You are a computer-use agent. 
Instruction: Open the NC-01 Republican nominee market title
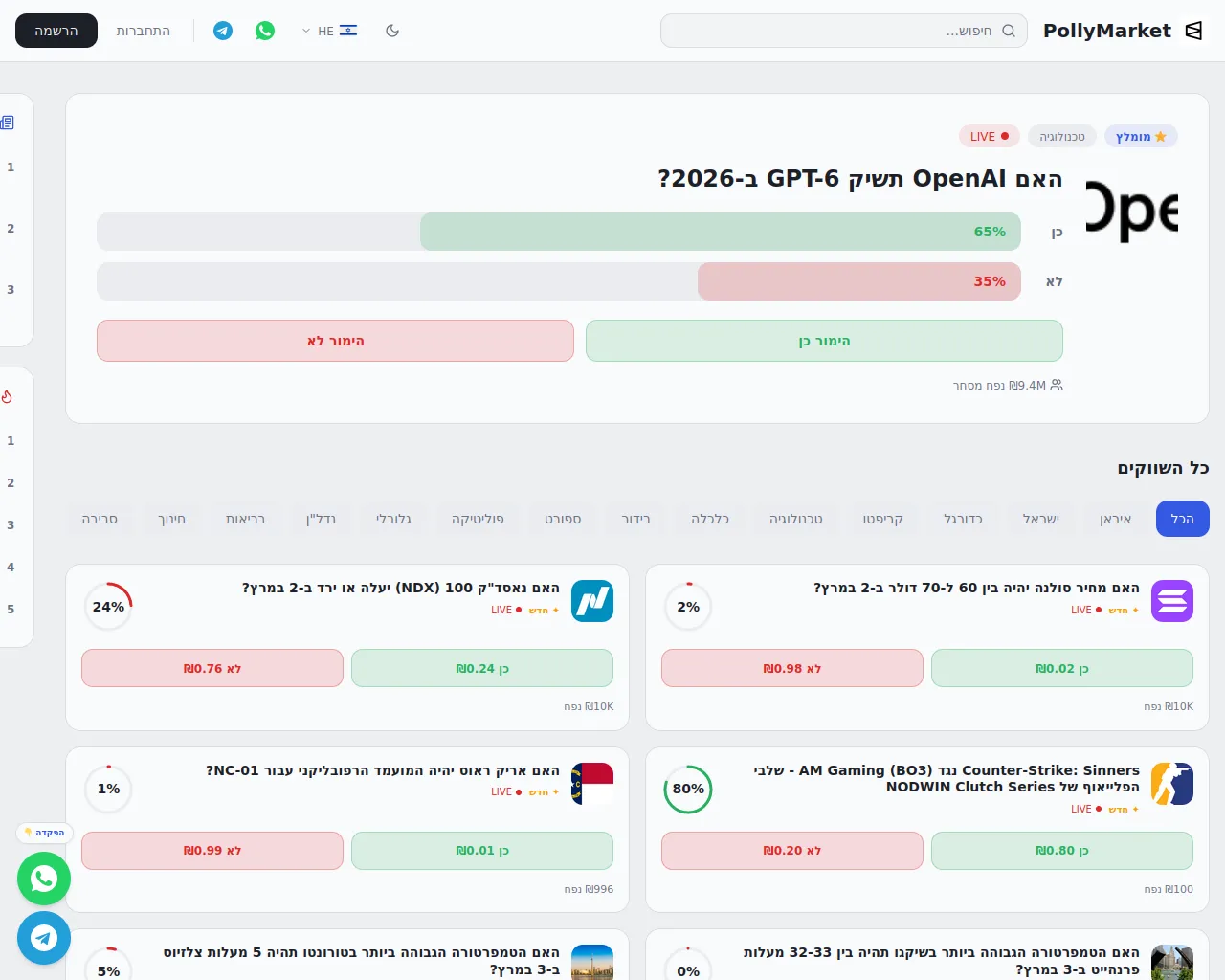(x=383, y=770)
